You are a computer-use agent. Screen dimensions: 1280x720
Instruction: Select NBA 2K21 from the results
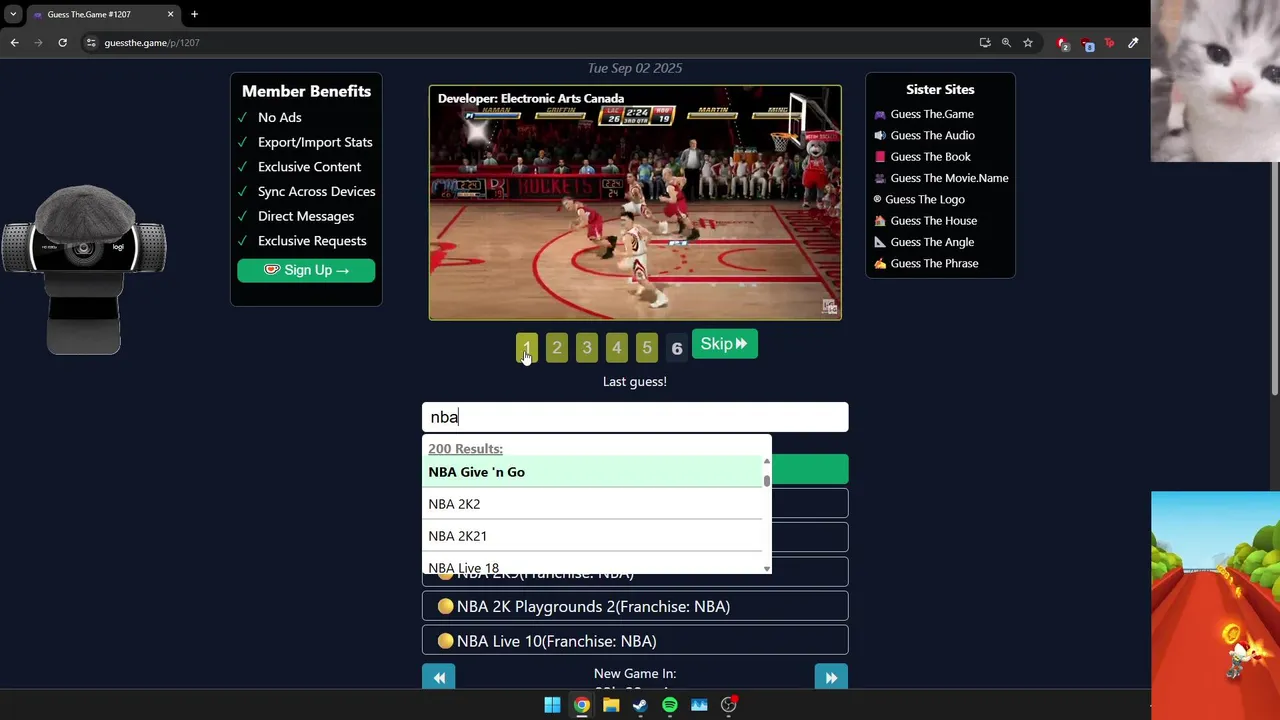coord(592,536)
